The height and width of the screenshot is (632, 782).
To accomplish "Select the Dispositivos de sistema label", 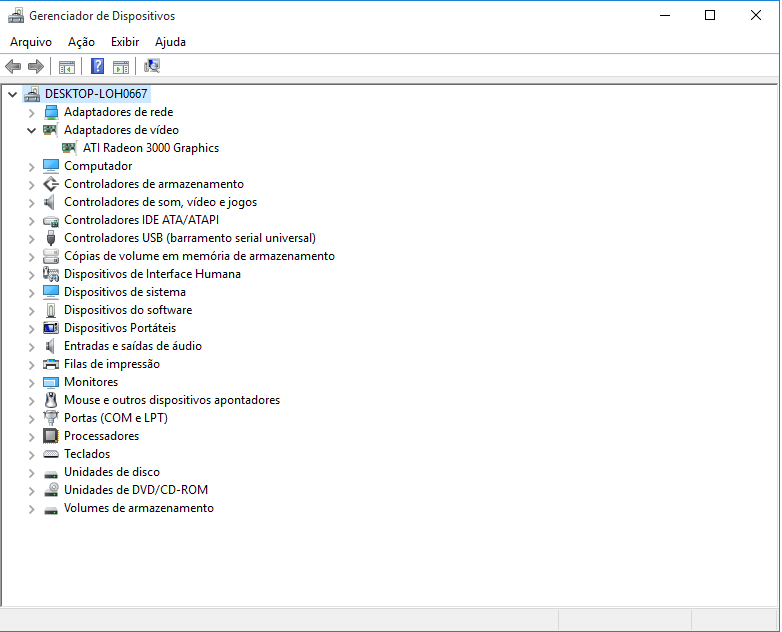I will click(x=125, y=292).
